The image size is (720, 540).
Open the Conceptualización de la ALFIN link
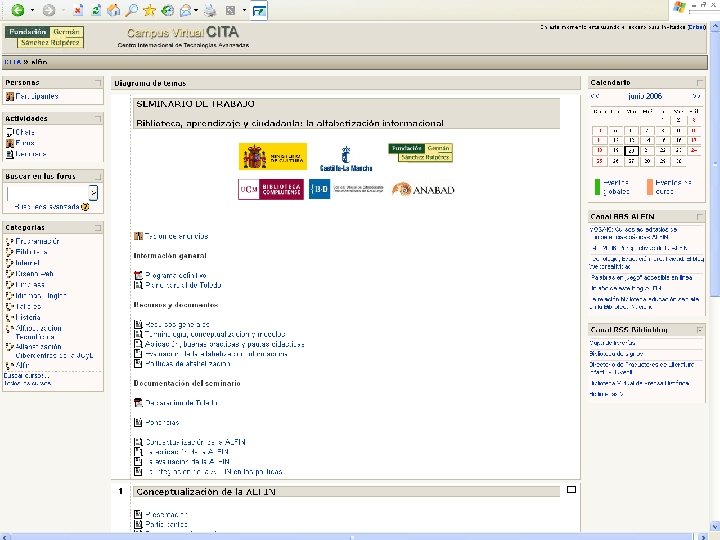(x=195, y=442)
